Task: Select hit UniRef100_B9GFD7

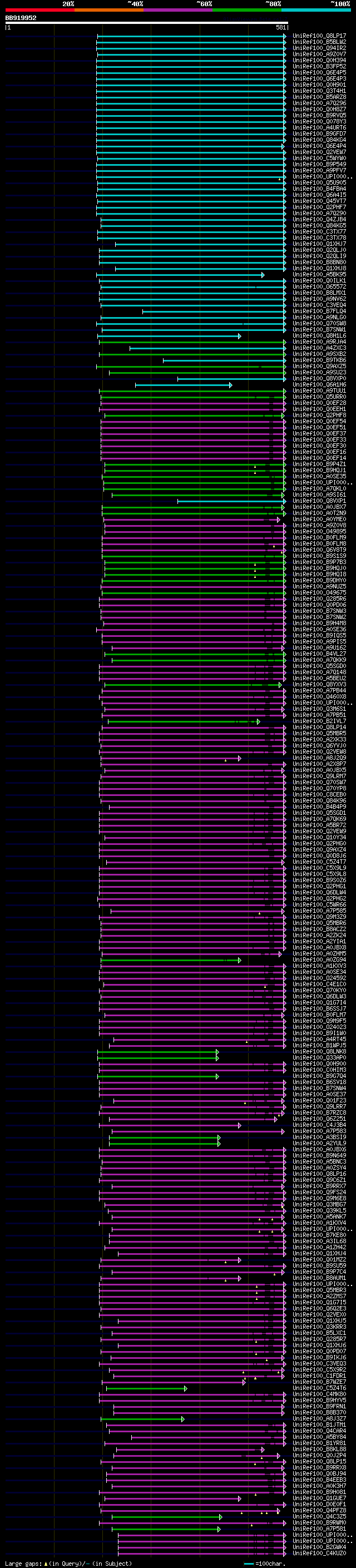Action: (319, 134)
